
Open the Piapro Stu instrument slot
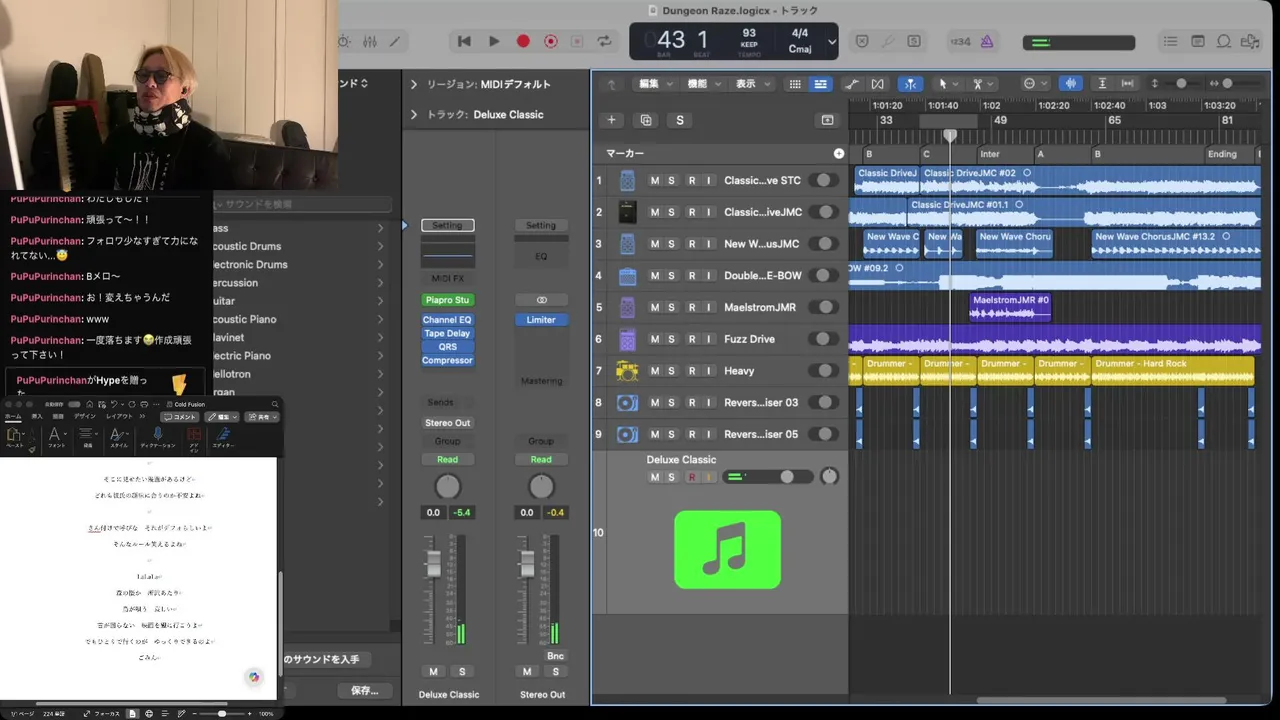click(x=447, y=300)
